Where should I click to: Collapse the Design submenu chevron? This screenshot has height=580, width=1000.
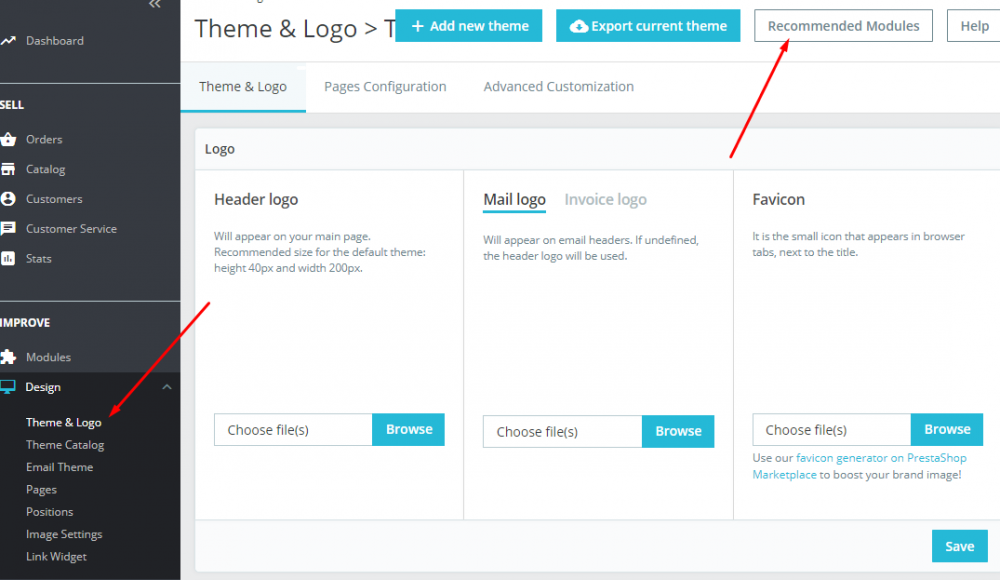tap(166, 387)
